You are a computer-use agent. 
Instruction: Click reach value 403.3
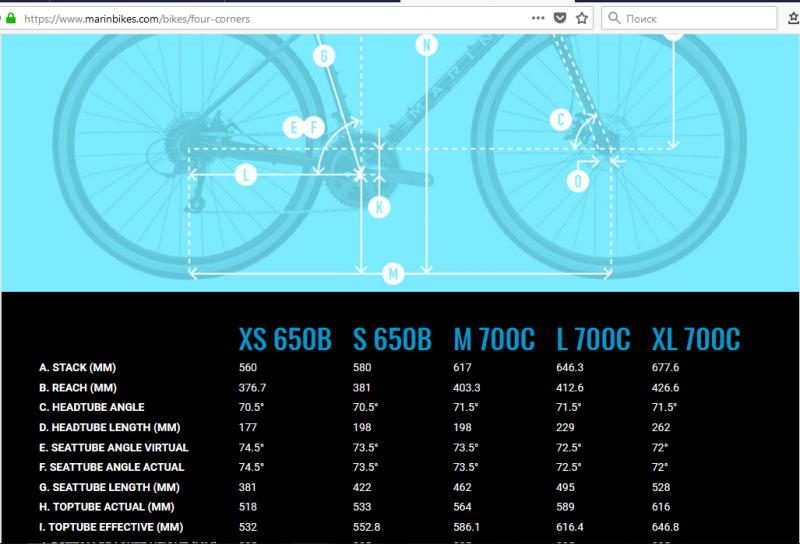click(466, 388)
